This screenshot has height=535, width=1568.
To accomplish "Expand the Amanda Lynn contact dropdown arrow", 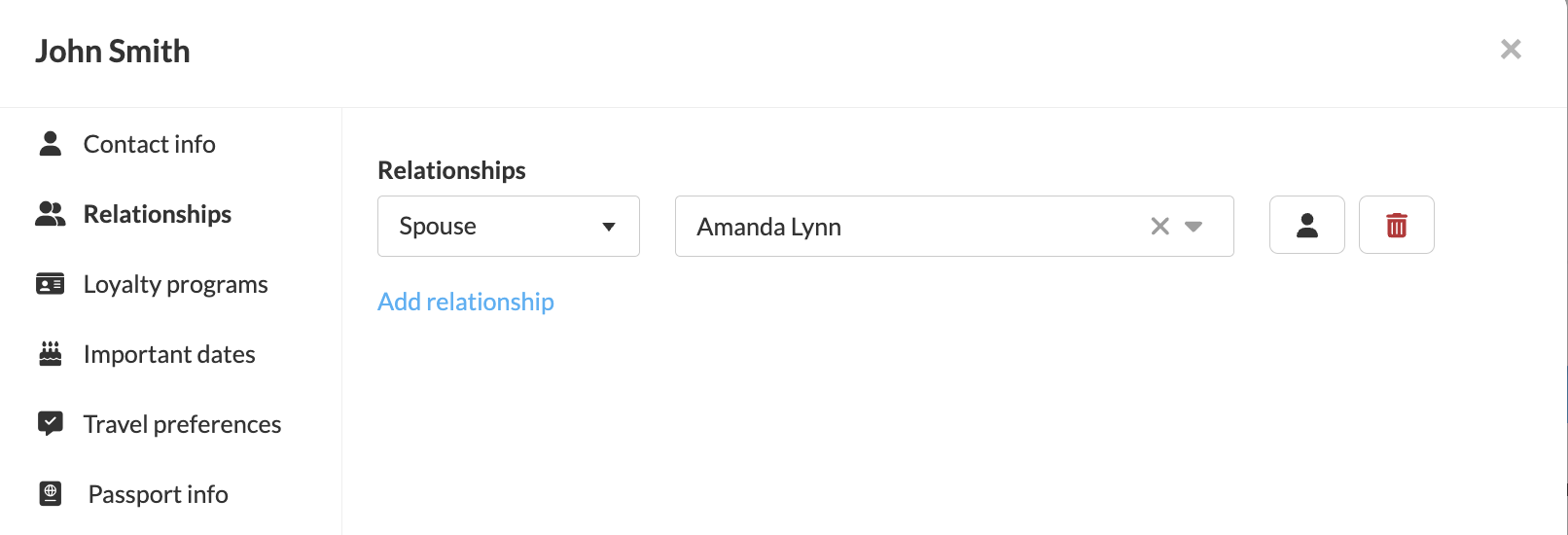I will [1194, 227].
